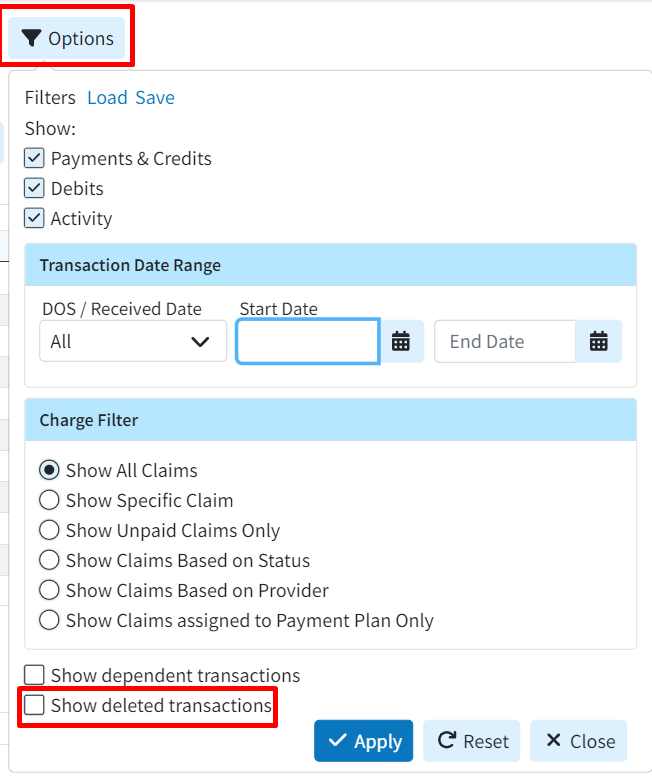Click the Options filter funnel button
The width and height of the screenshot is (652, 778).
click(x=68, y=39)
